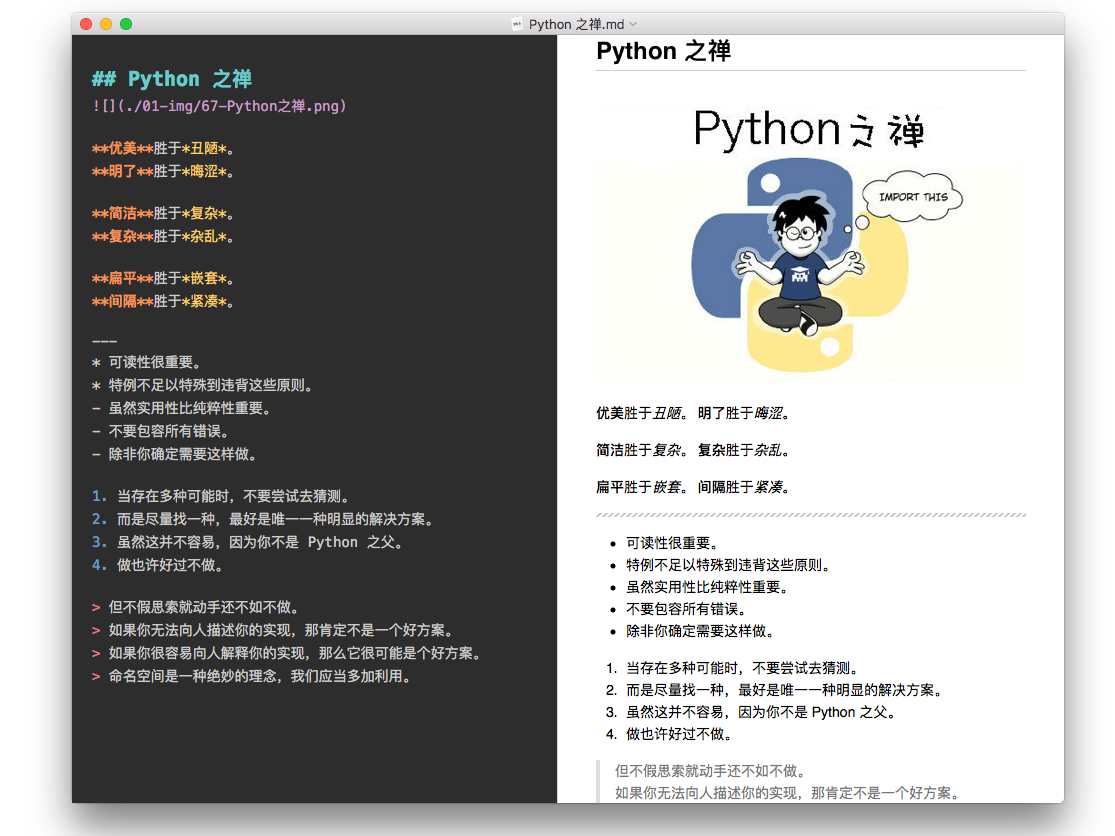Click editor quote '> 但不假思索就动手还不如不做。'
Screen dimensions: 1115x836
[196, 607]
